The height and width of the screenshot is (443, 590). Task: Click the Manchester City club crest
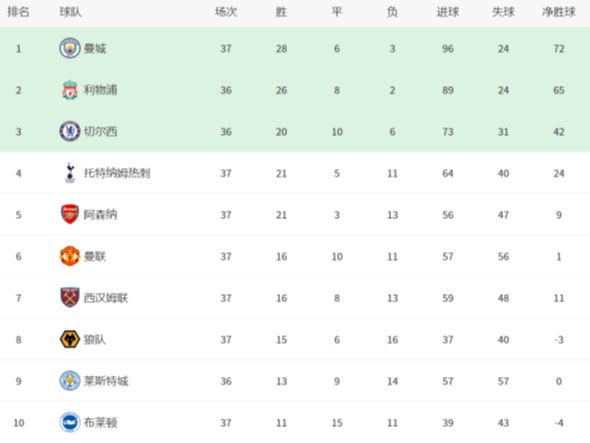pyautogui.click(x=70, y=48)
